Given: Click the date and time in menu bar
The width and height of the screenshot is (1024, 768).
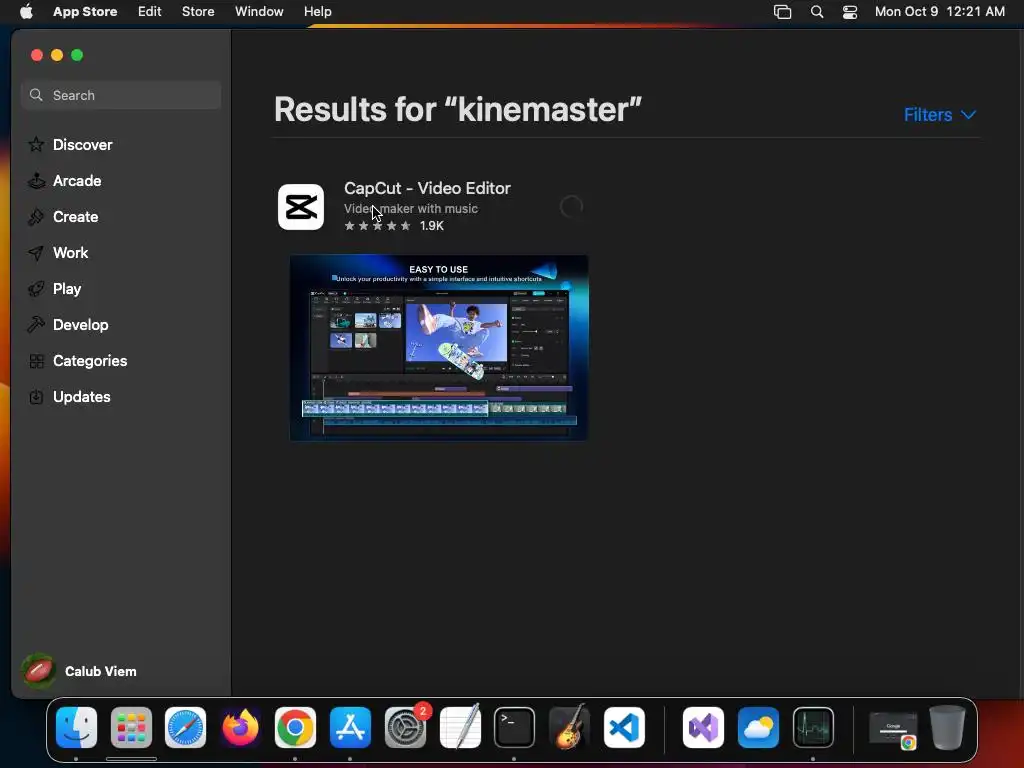Looking at the screenshot, I should tap(939, 11).
